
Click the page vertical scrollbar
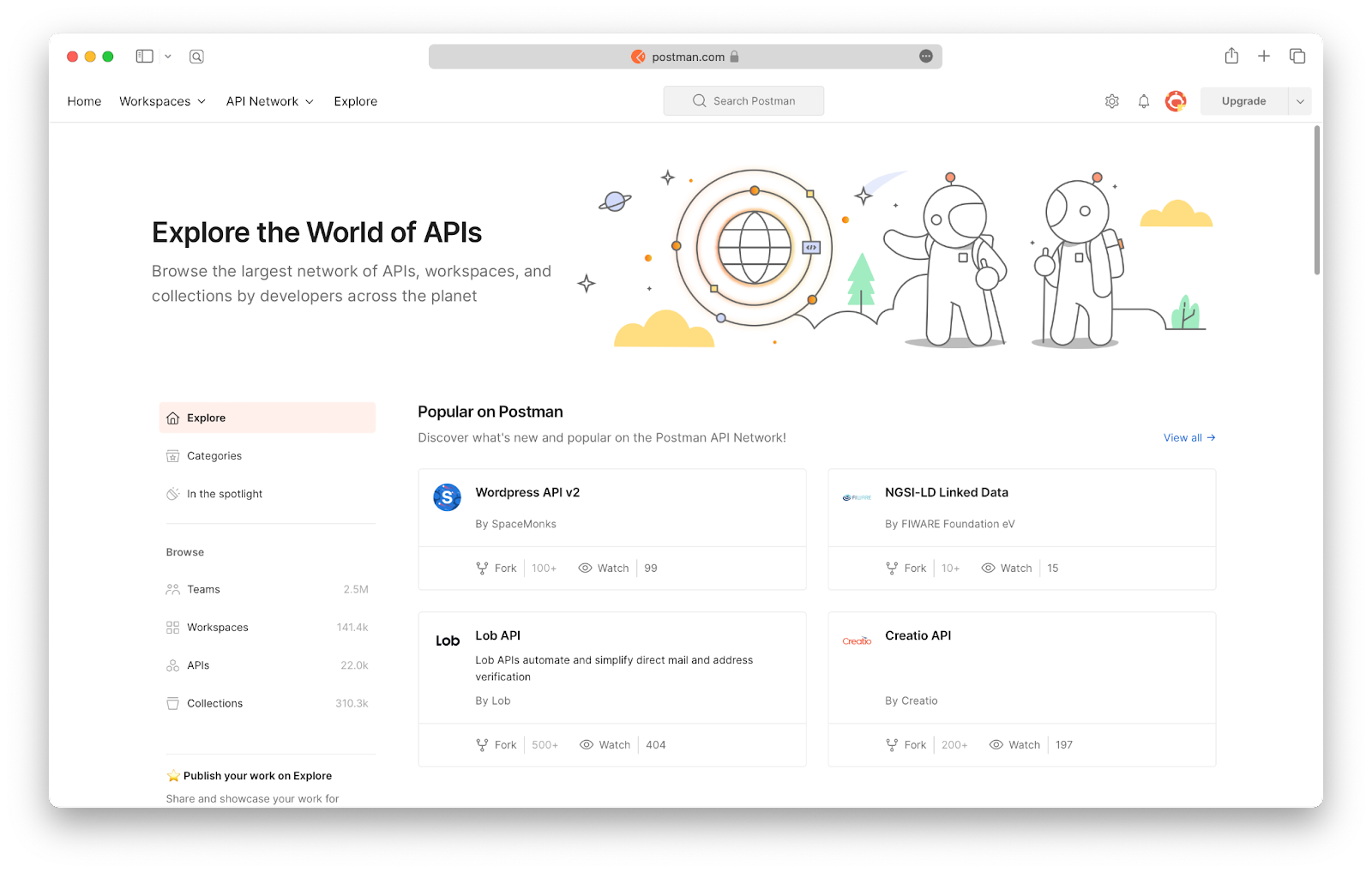coord(1317,200)
